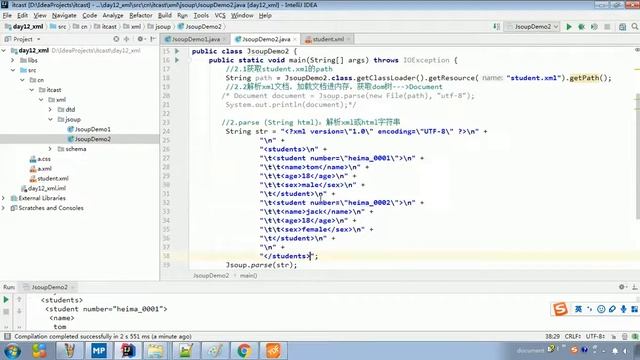The width and height of the screenshot is (640, 360).
Task: Hide the Project tool window icon
Action: click(x=153, y=39)
